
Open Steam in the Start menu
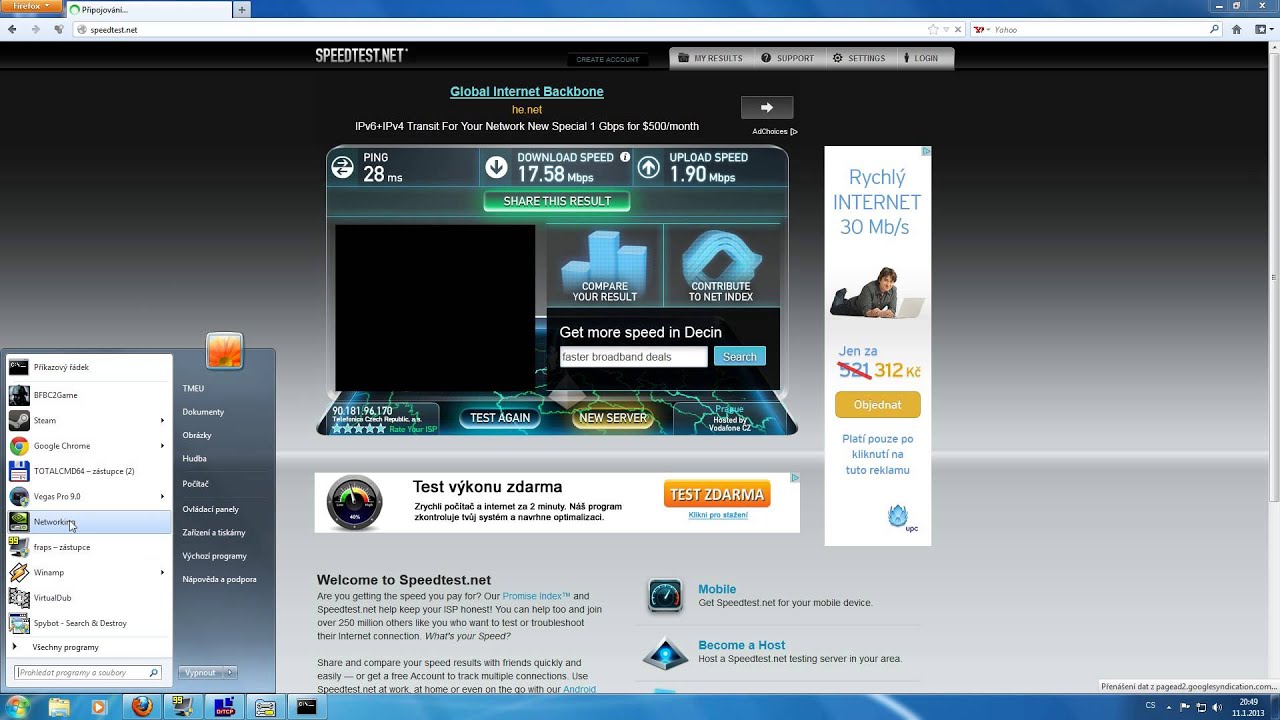[88, 420]
